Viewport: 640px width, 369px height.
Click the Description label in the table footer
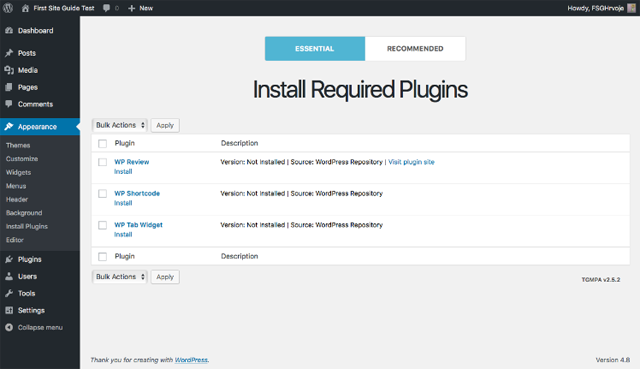click(x=240, y=256)
